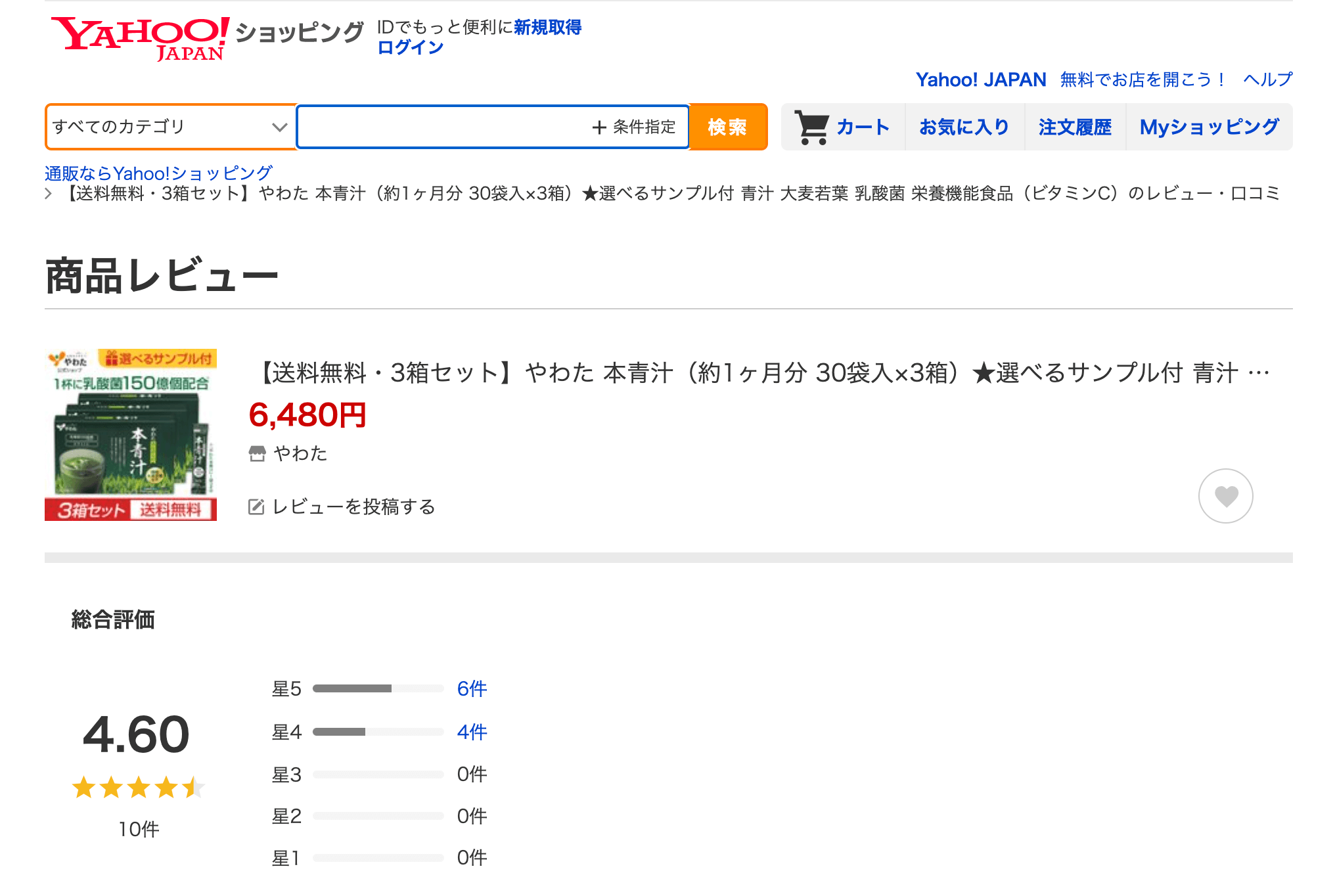The width and height of the screenshot is (1335, 896).
Task: Click the 4.60 overall score
Action: tap(137, 734)
